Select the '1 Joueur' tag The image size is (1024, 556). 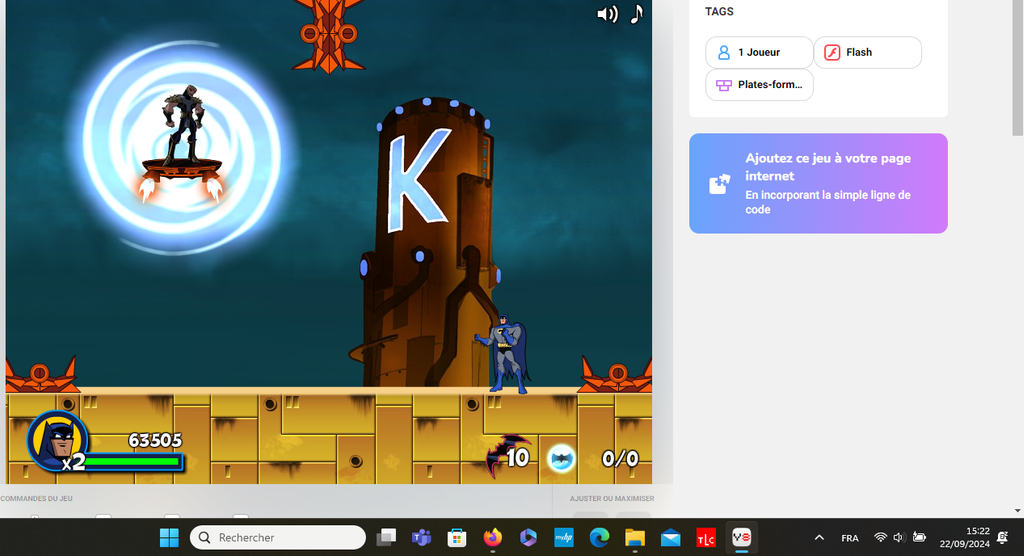pos(759,52)
